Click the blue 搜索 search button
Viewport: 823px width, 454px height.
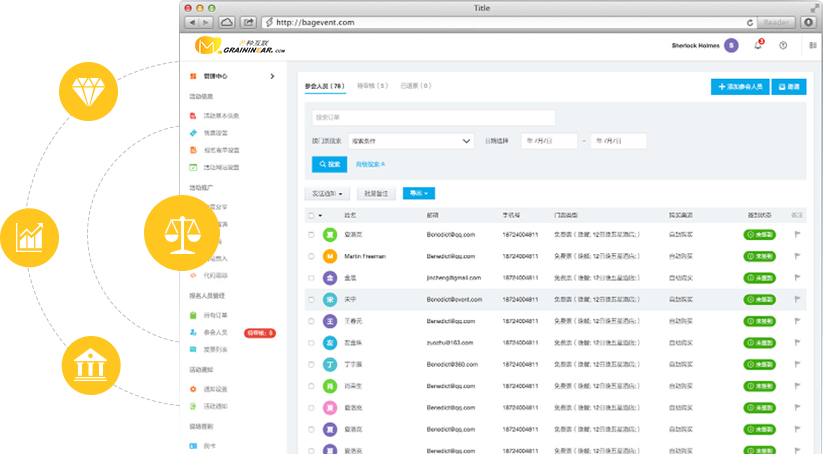[329, 164]
